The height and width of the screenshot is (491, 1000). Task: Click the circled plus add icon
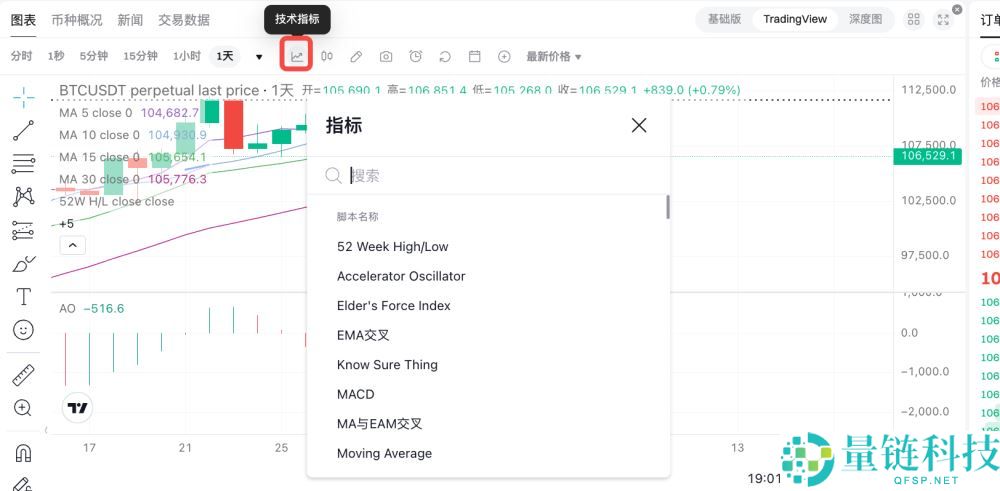(504, 56)
